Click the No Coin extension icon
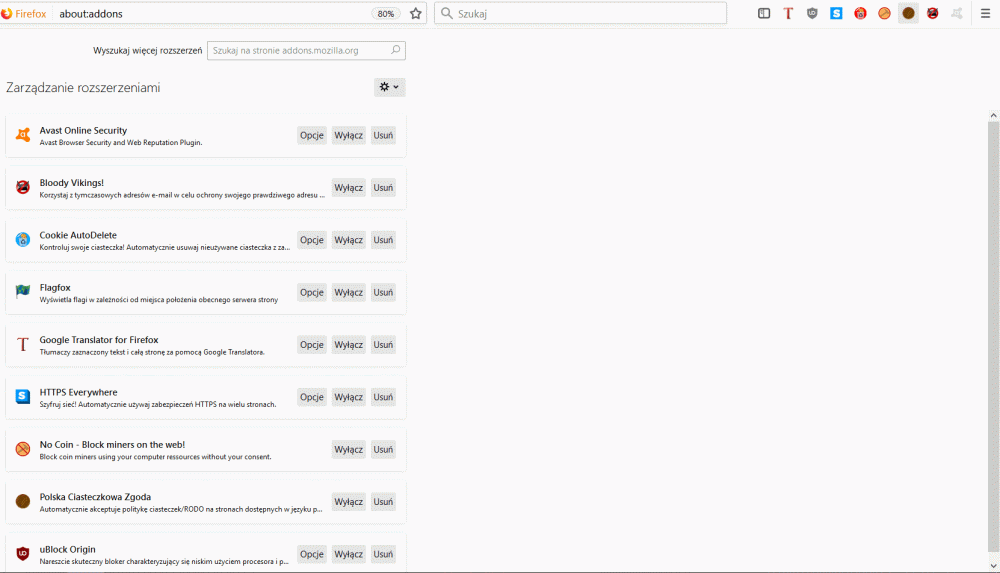The width and height of the screenshot is (1000, 573). pos(23,449)
